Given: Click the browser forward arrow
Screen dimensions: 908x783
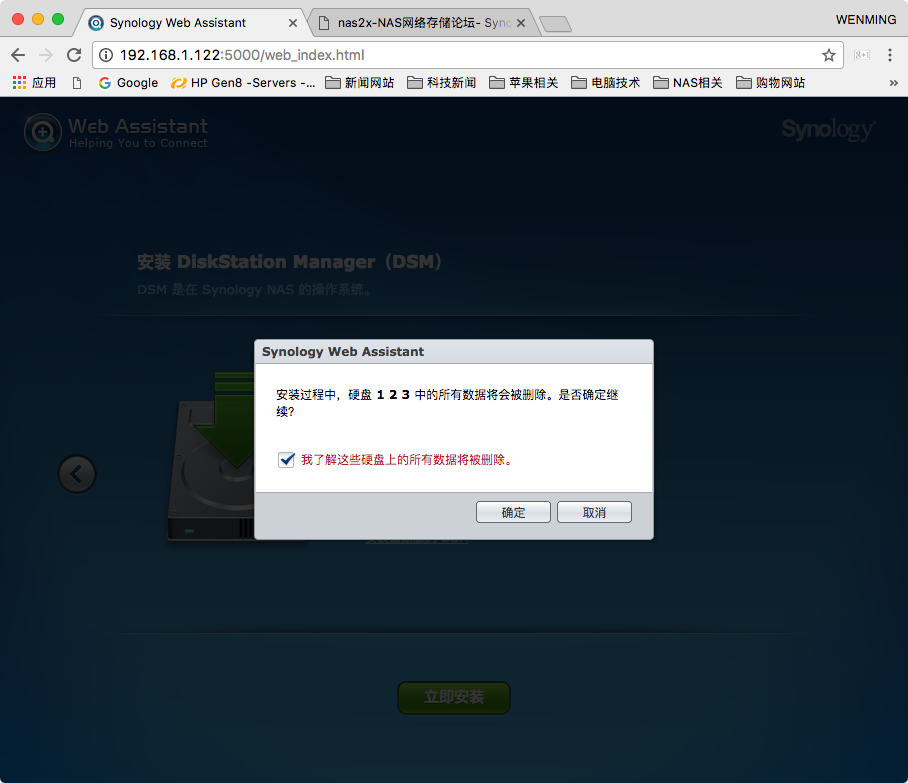Looking at the screenshot, I should click(x=46, y=55).
